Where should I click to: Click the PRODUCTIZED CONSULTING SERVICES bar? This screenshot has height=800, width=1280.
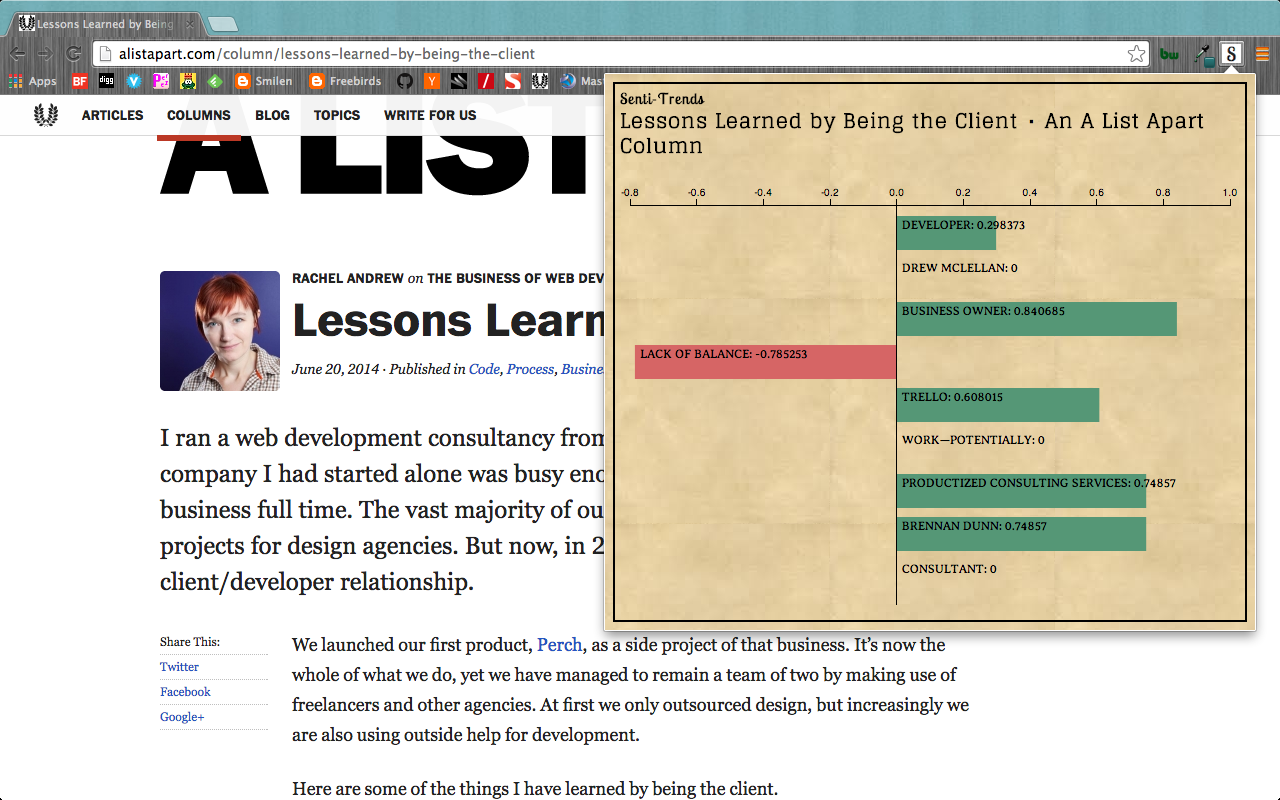point(1021,491)
